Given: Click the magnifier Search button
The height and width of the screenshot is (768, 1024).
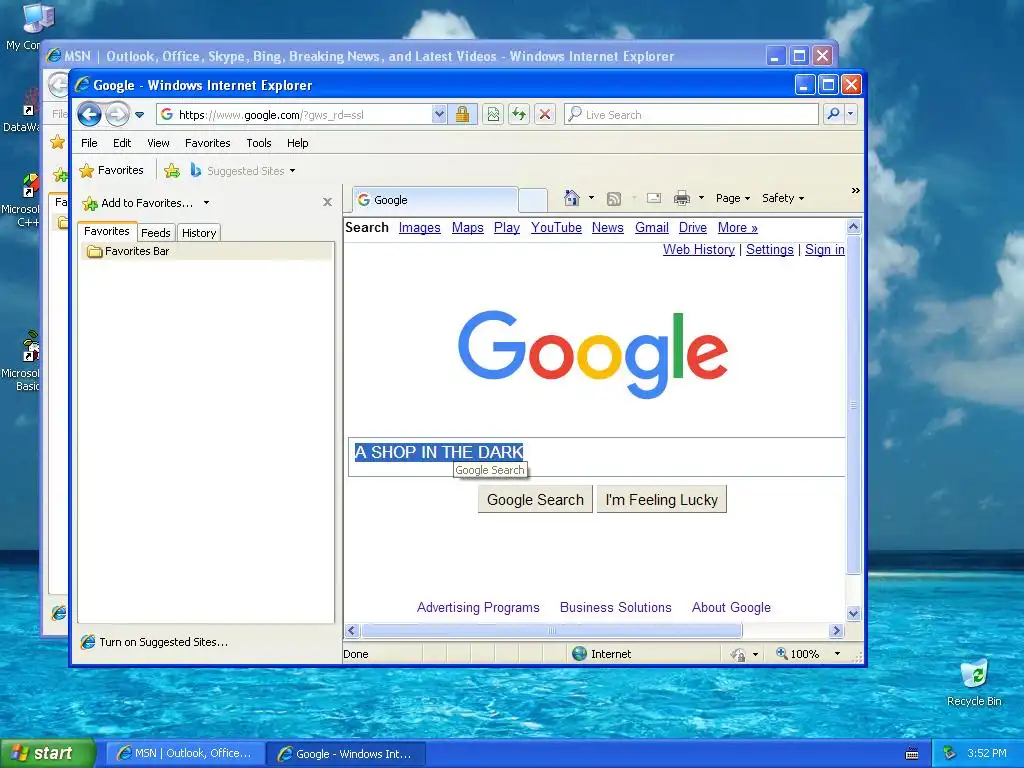Looking at the screenshot, I should [833, 114].
